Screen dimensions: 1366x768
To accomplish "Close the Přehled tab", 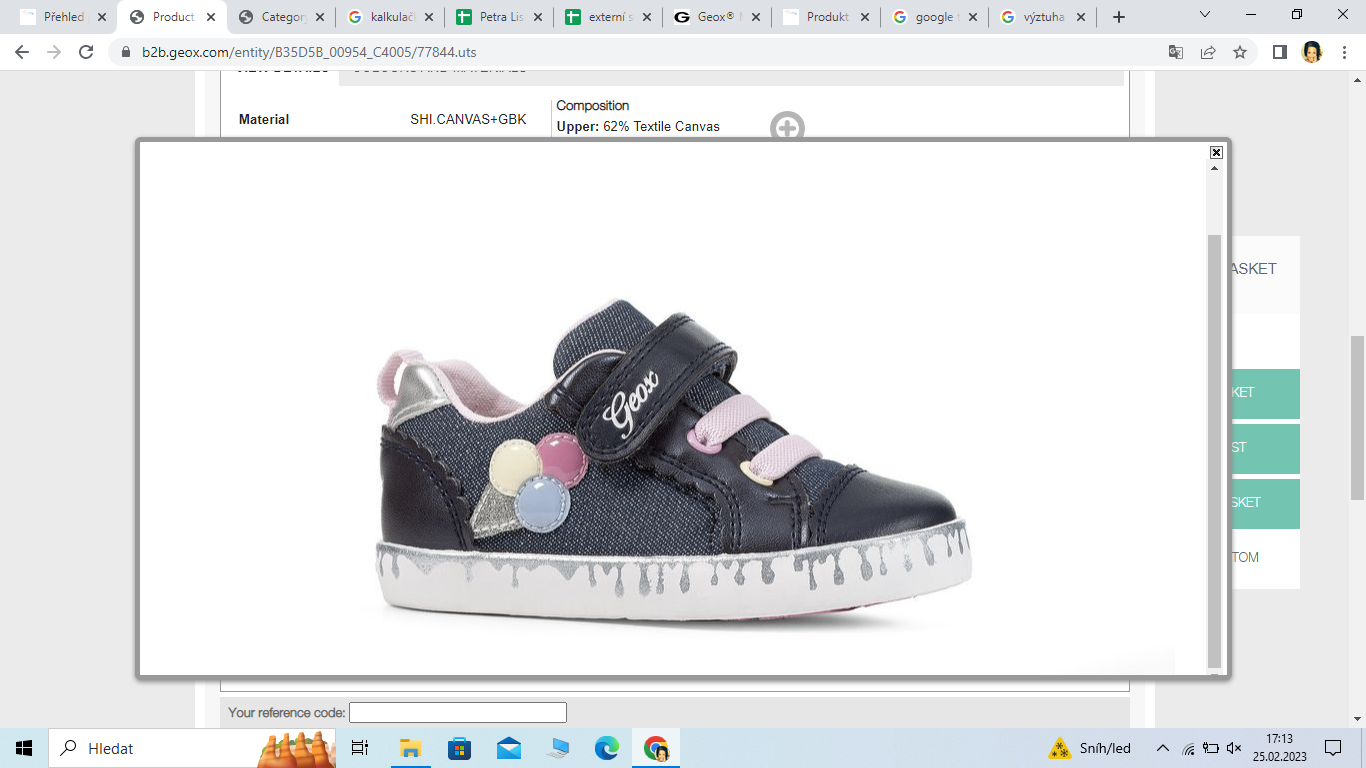I will pos(102,17).
